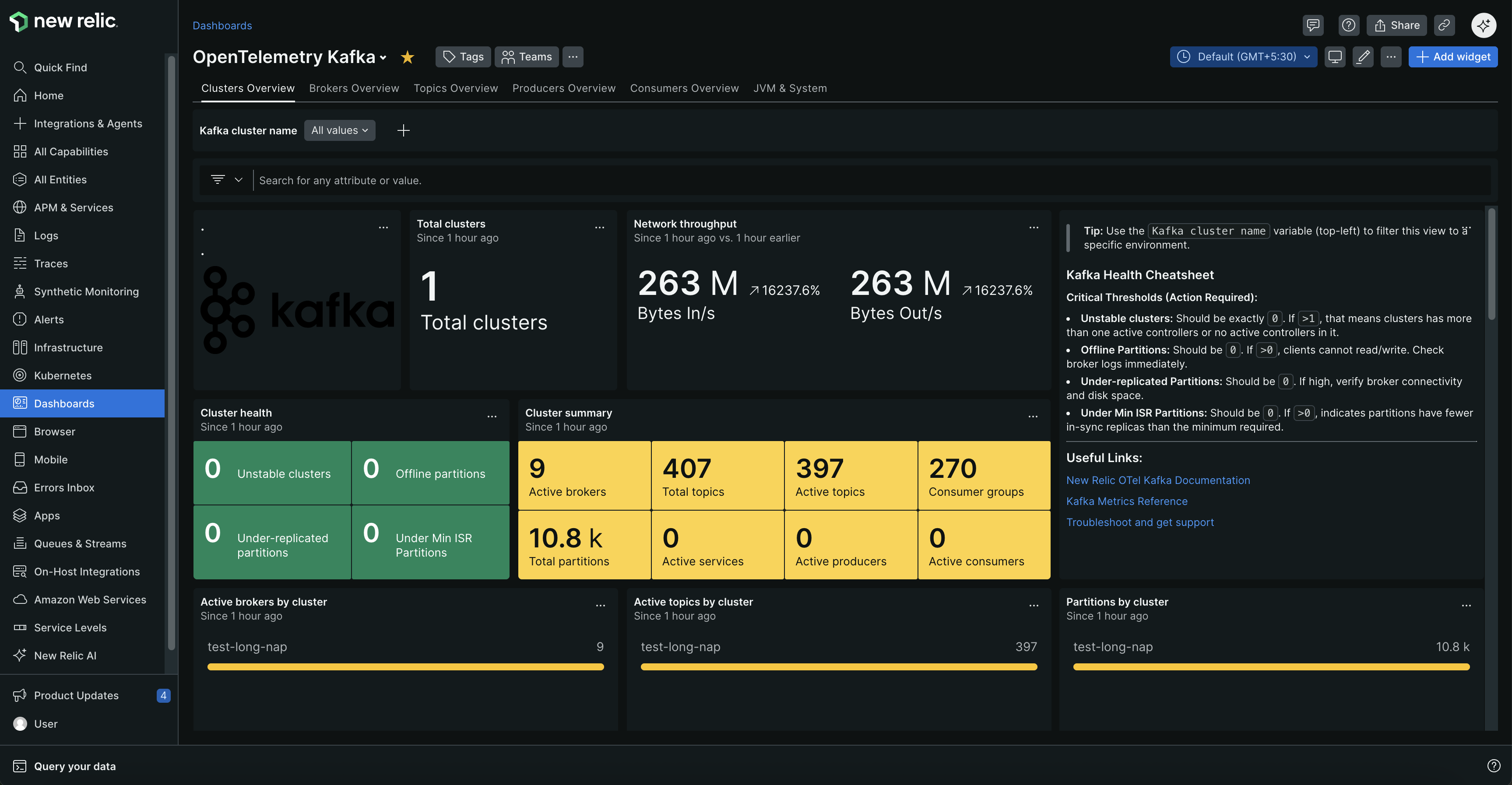This screenshot has width=1512, height=785.
Task: Select Kubernetes in the left sidebar
Action: 62,375
